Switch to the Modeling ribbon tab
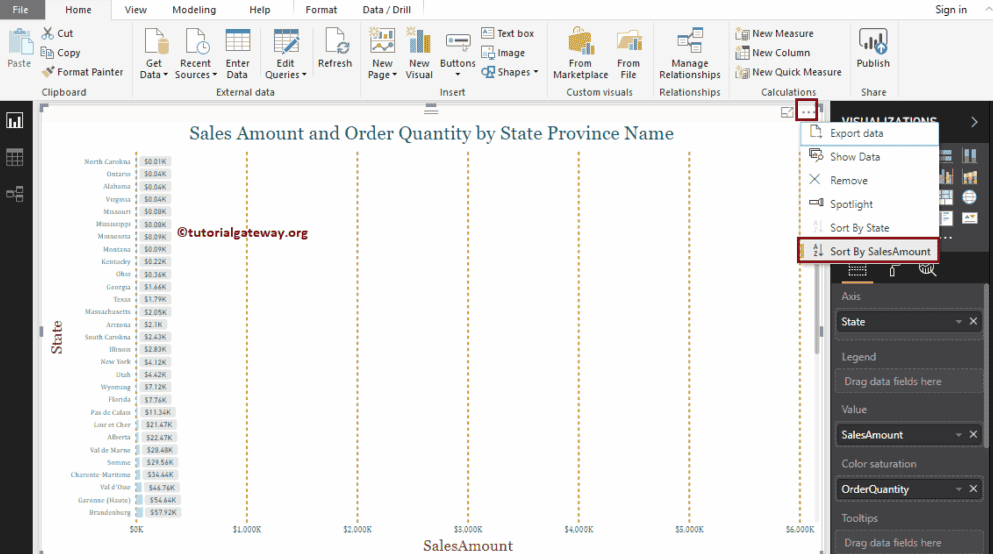Viewport: 993px width, 554px height. [194, 9]
